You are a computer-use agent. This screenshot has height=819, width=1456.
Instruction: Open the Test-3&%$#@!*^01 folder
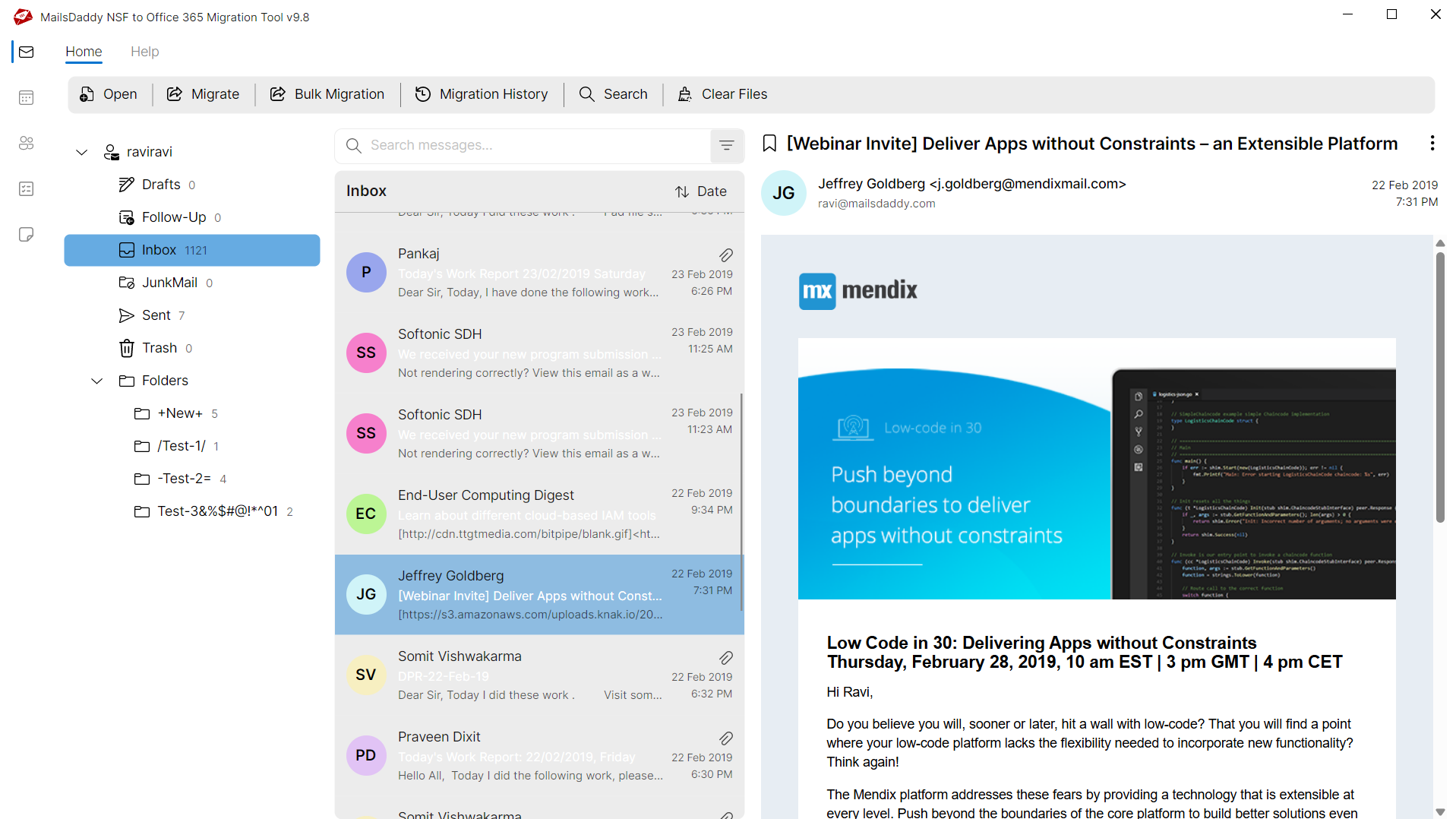[x=192, y=511]
